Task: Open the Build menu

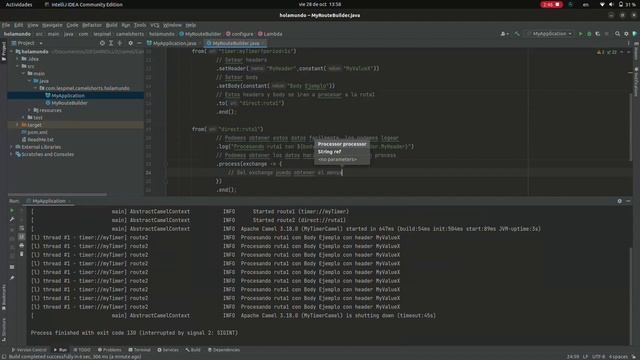Action: pos(111,25)
